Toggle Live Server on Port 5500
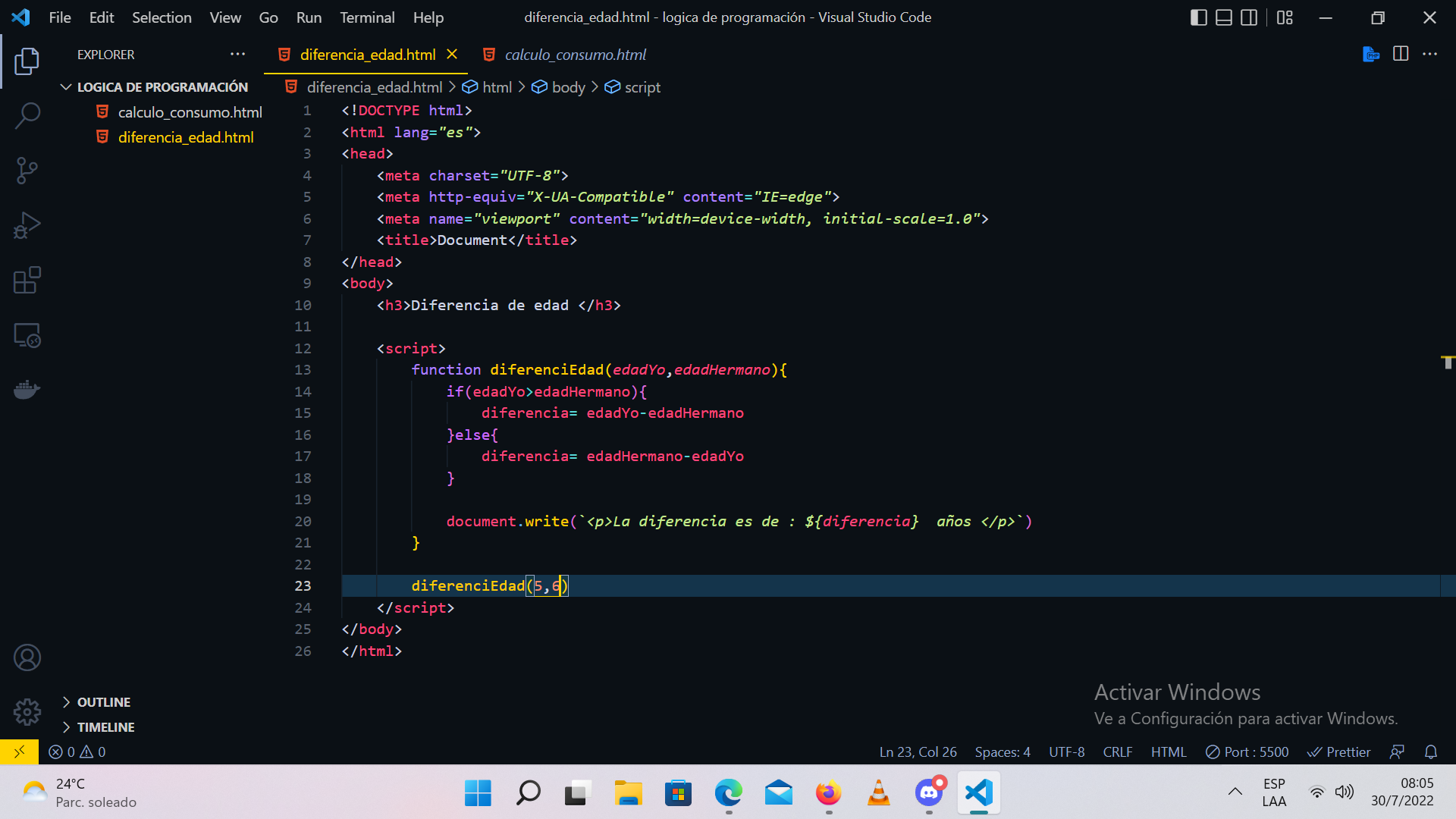 pyautogui.click(x=1247, y=752)
